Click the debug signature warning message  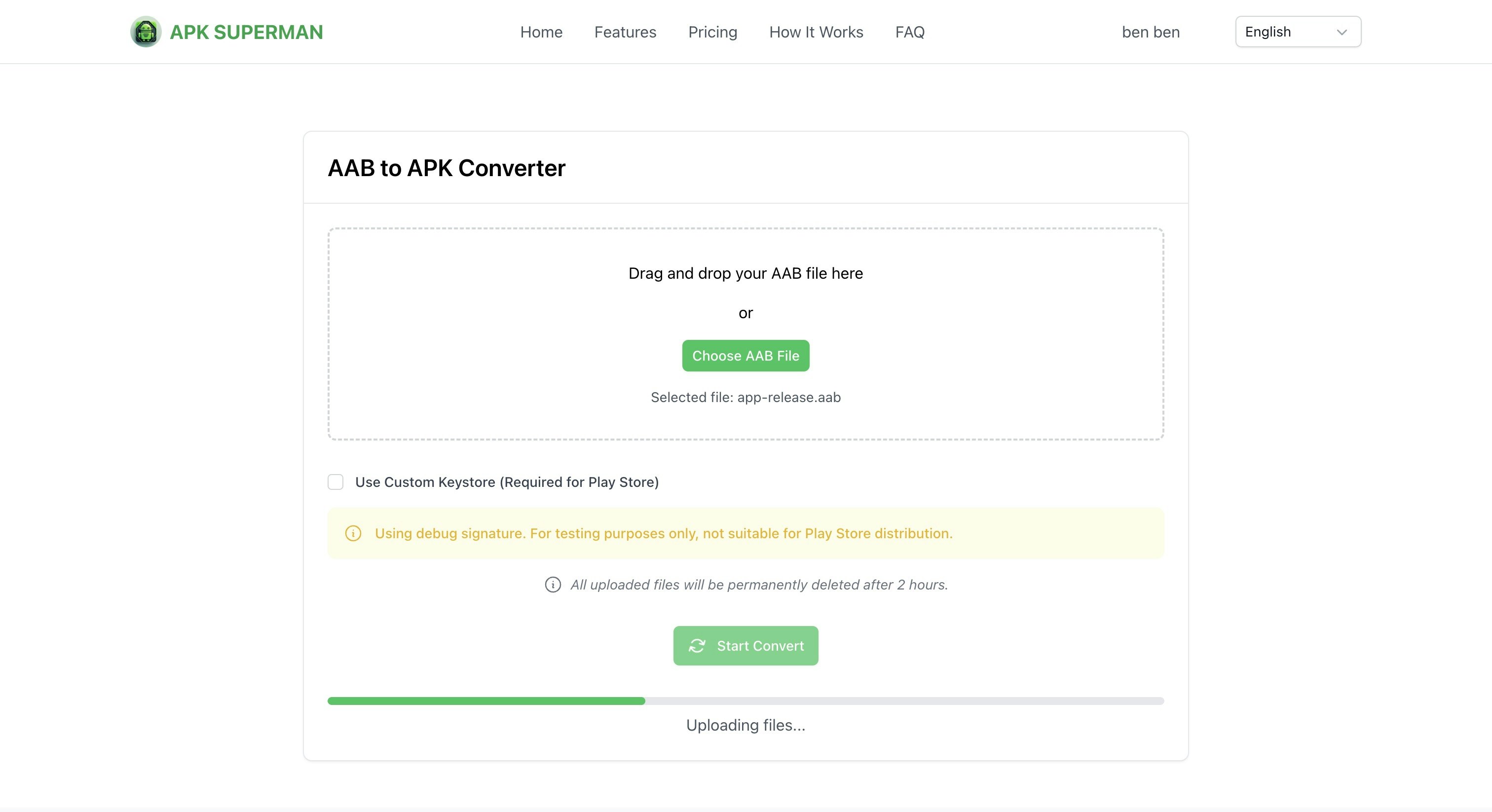(664, 533)
